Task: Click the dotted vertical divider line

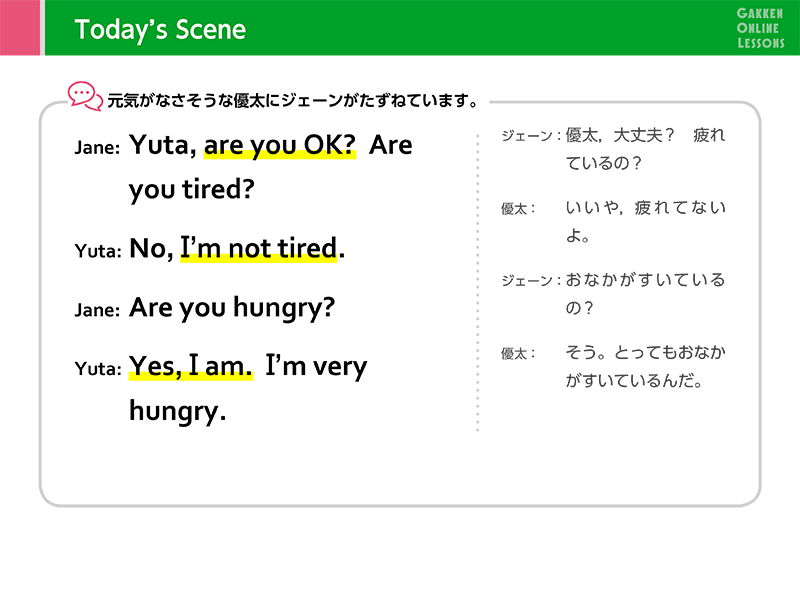Action: 478,283
